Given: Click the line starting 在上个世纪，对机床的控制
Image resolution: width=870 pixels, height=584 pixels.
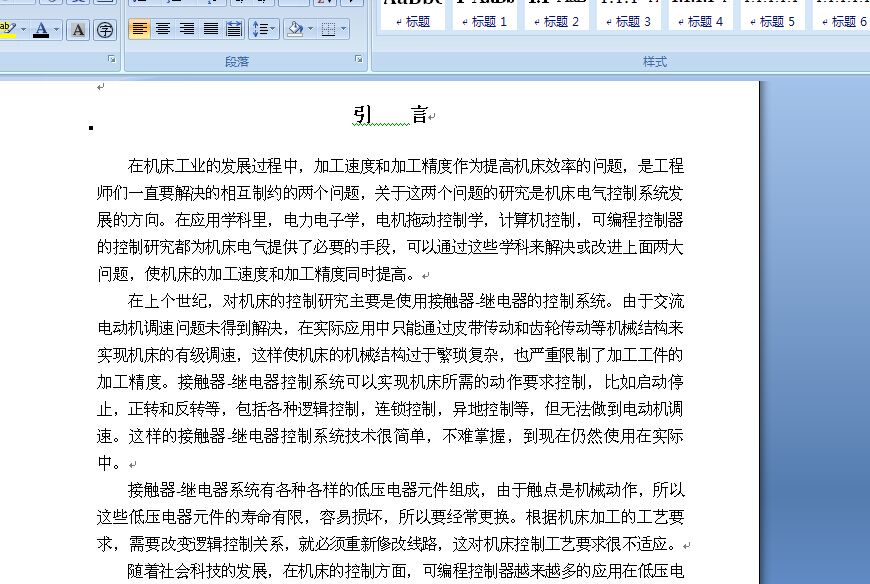Looking at the screenshot, I should [406, 301].
